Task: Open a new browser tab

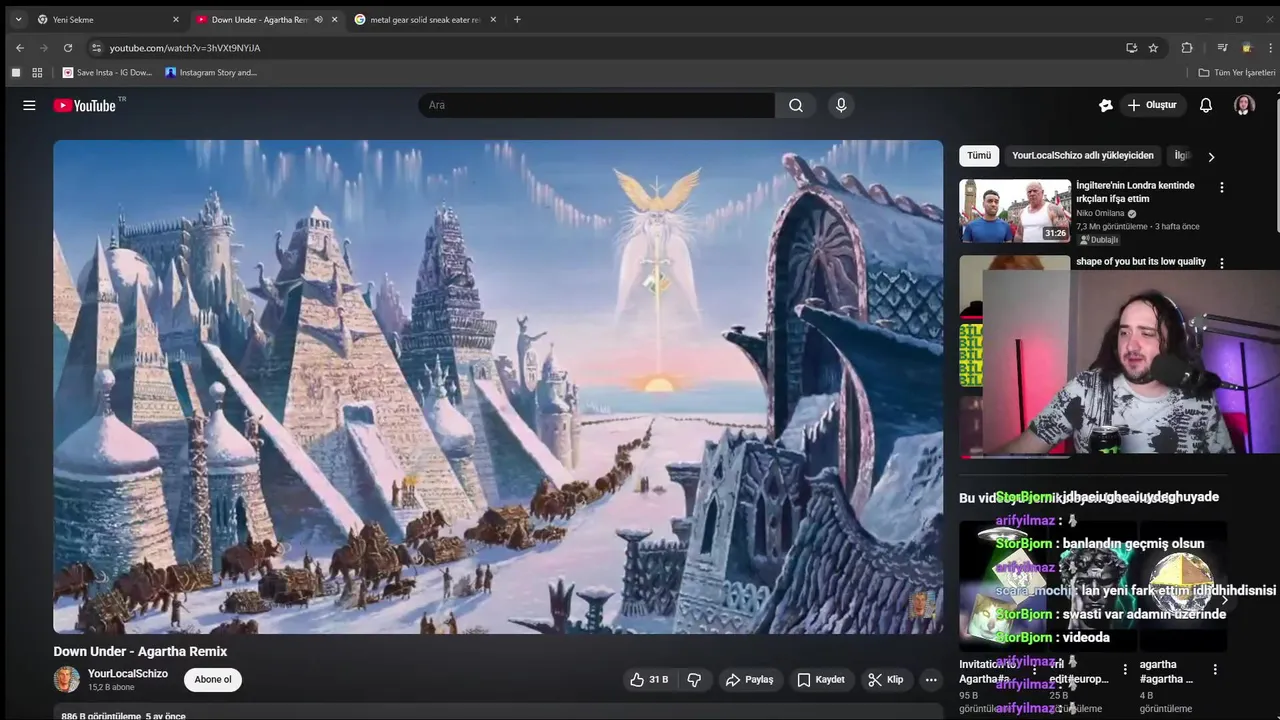Action: 517,19
